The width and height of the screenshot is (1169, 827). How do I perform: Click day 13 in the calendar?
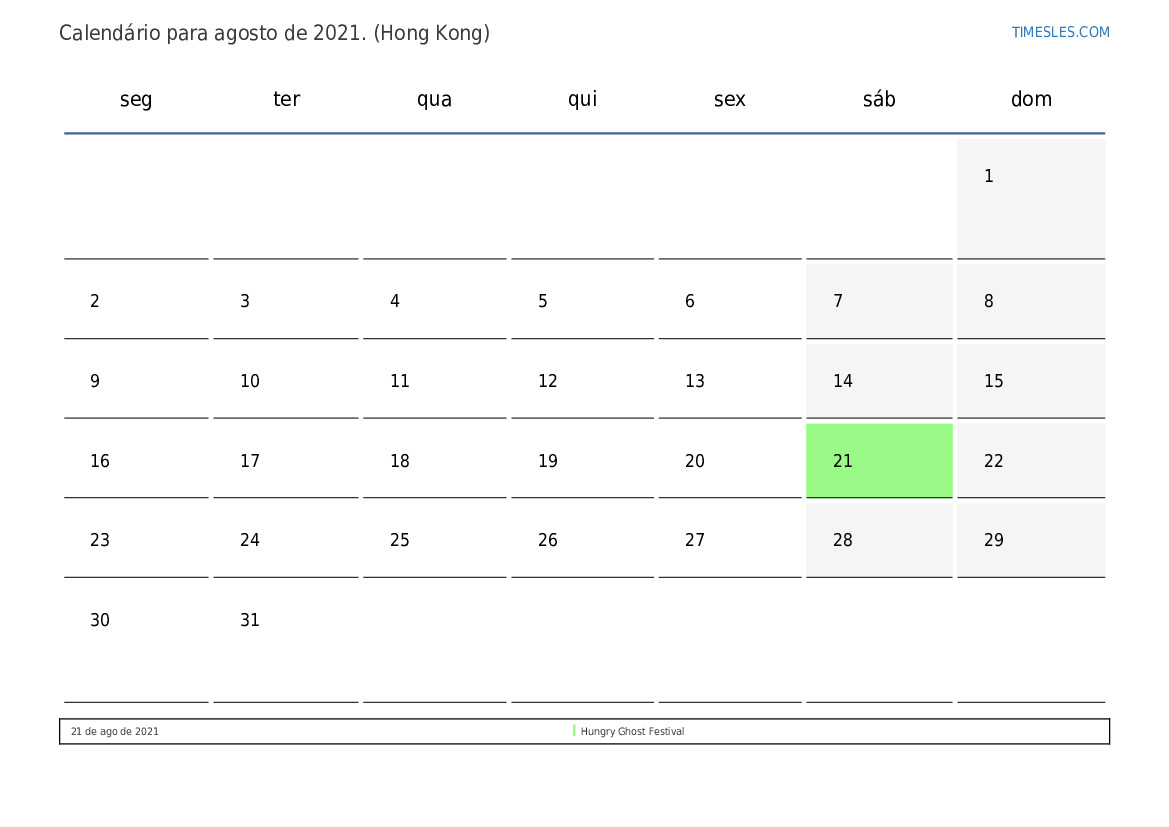730,381
